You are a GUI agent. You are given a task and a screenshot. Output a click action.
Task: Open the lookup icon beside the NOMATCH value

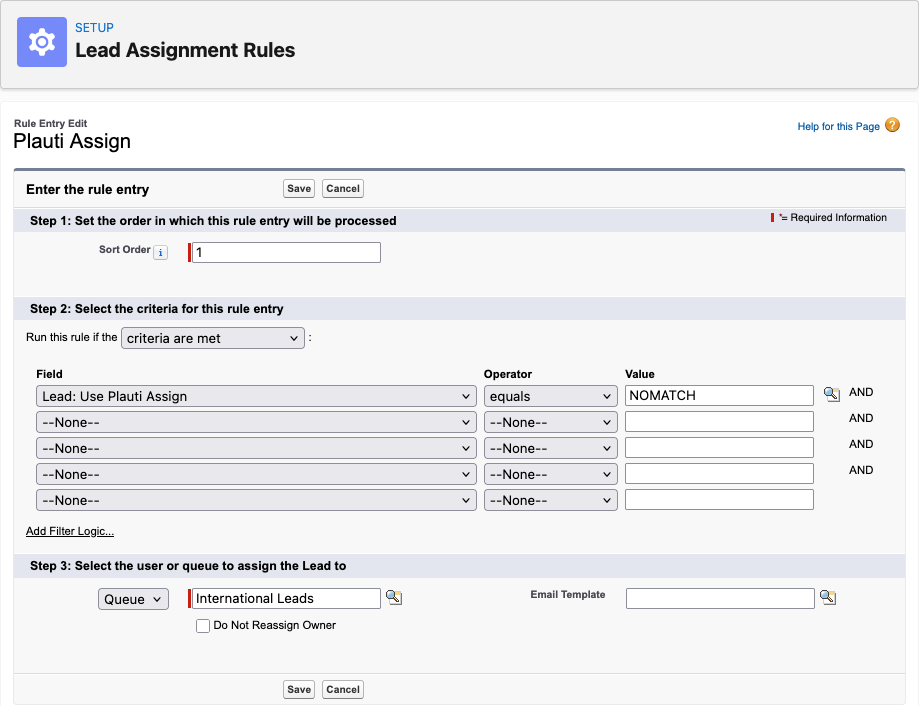click(831, 394)
